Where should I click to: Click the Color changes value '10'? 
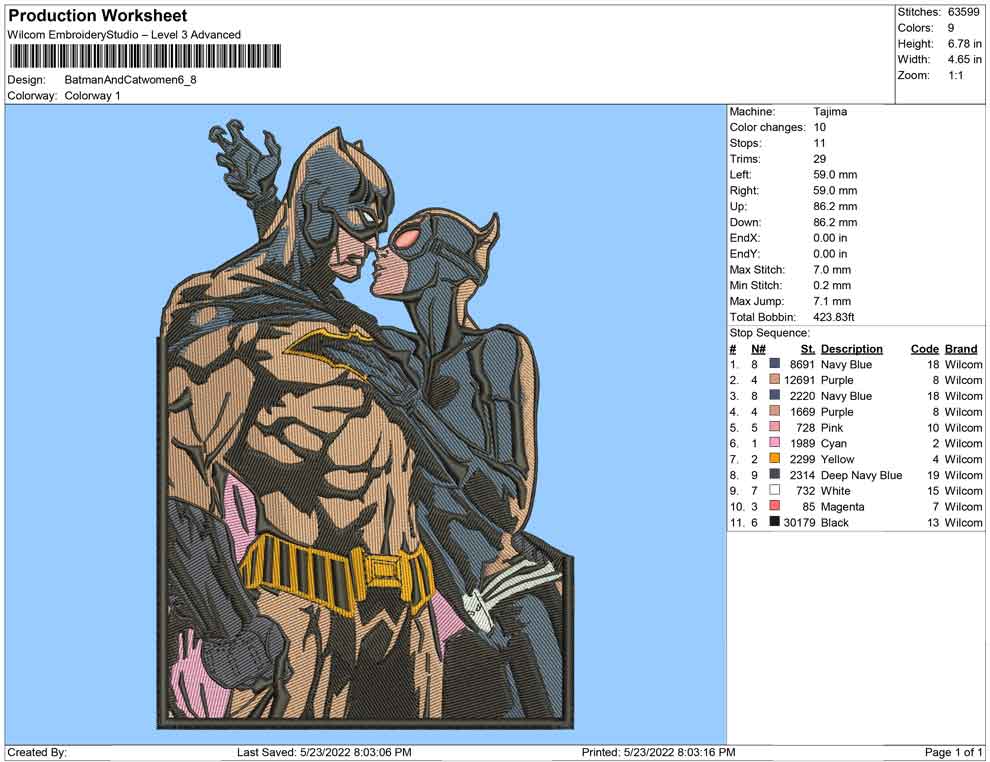coord(820,128)
